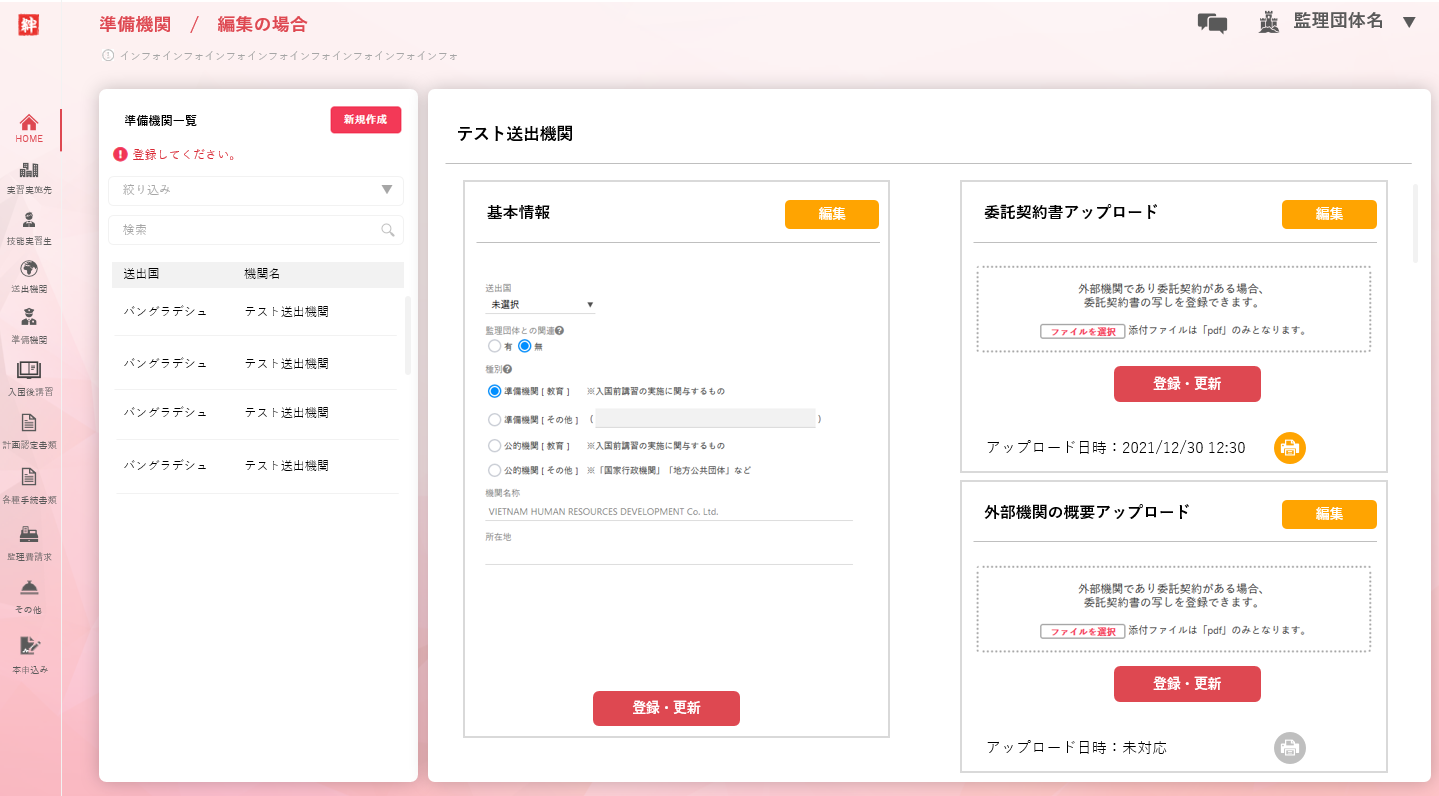Select 準備機関 [その他] radio option
Image resolution: width=1439 pixels, height=796 pixels.
click(x=494, y=420)
